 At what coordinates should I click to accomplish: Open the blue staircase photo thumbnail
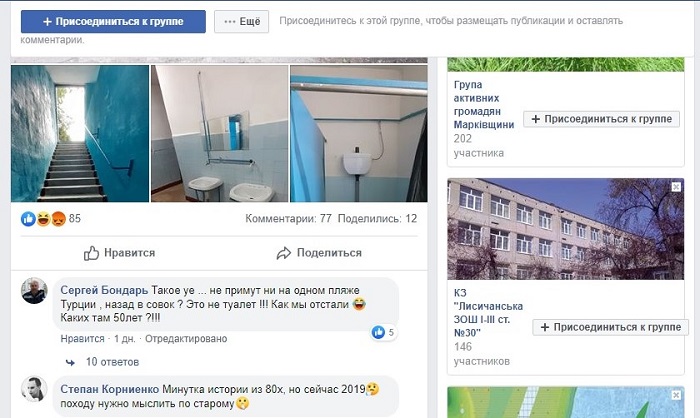coord(80,134)
